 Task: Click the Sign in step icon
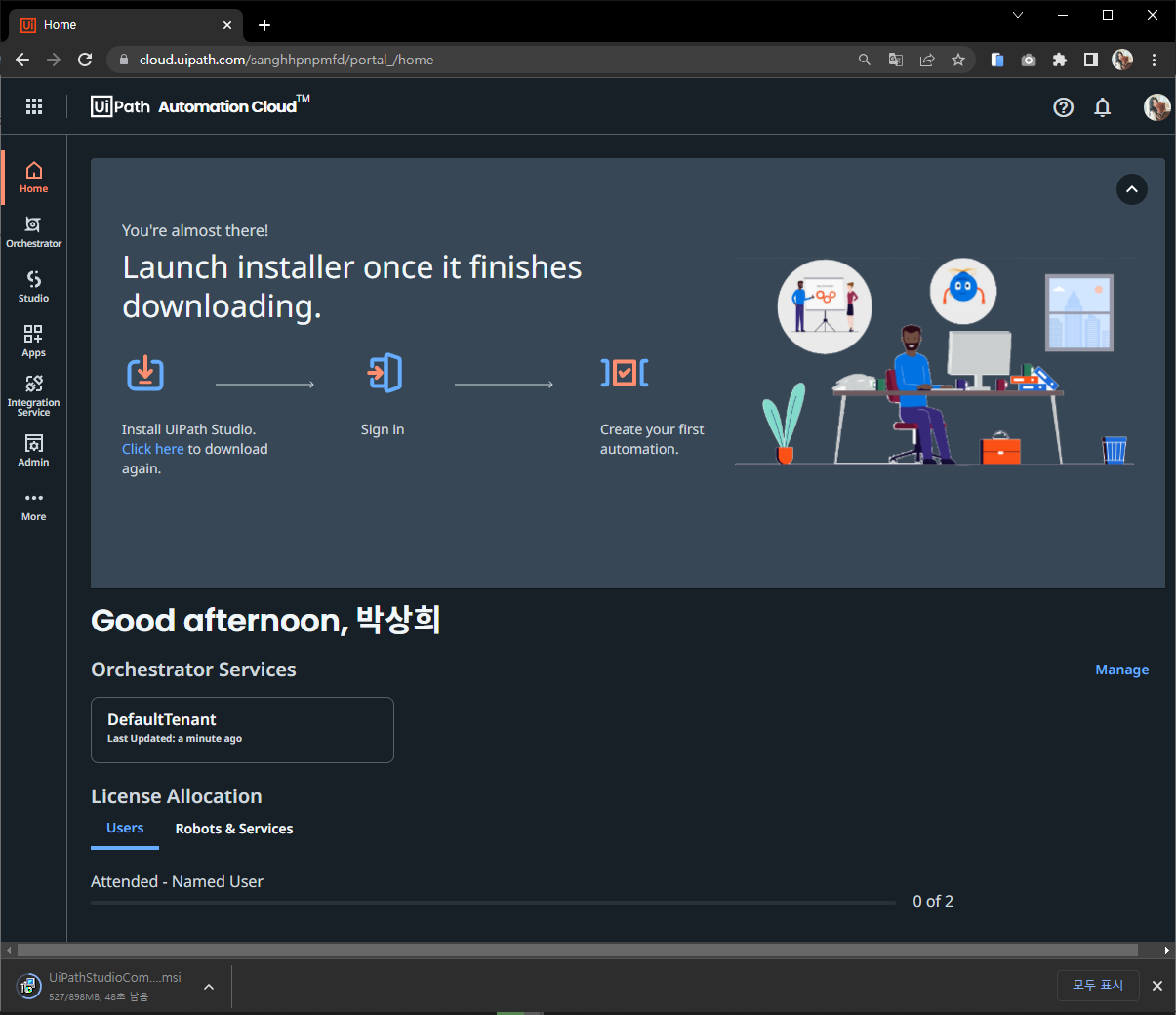coord(385,373)
